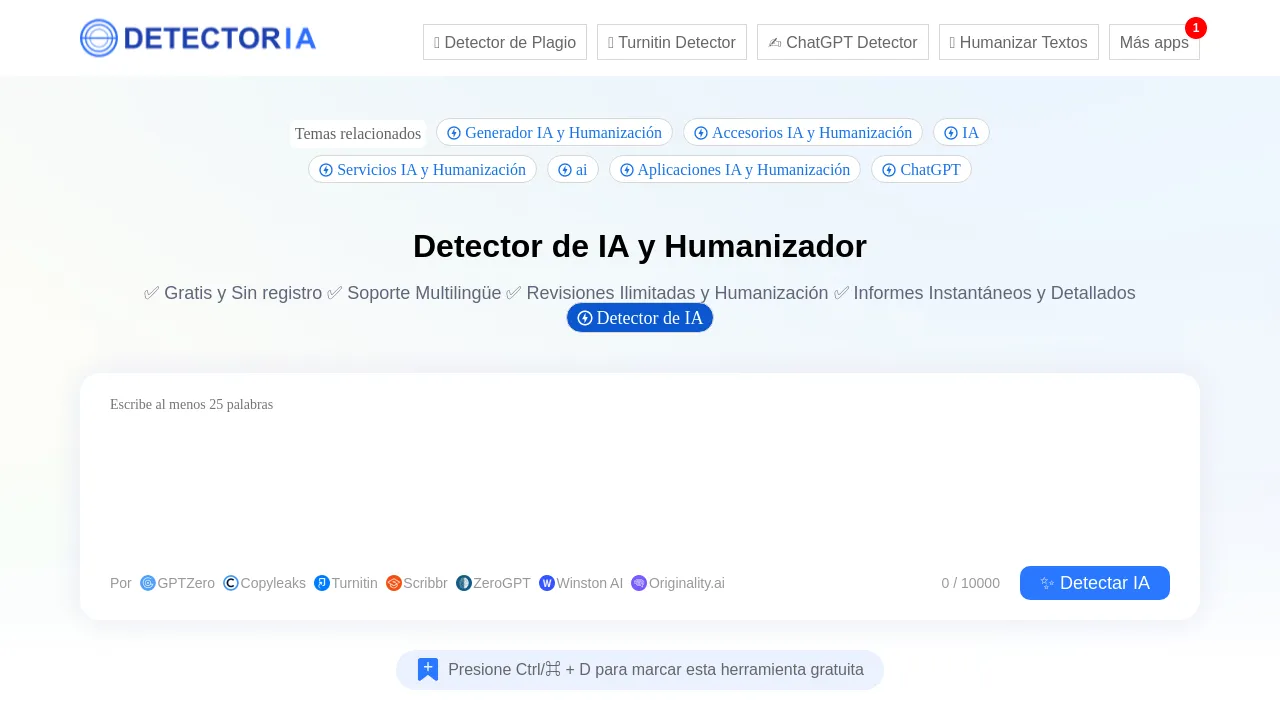The height and width of the screenshot is (720, 1280).
Task: Click the Turnitin icon
Action: (322, 583)
